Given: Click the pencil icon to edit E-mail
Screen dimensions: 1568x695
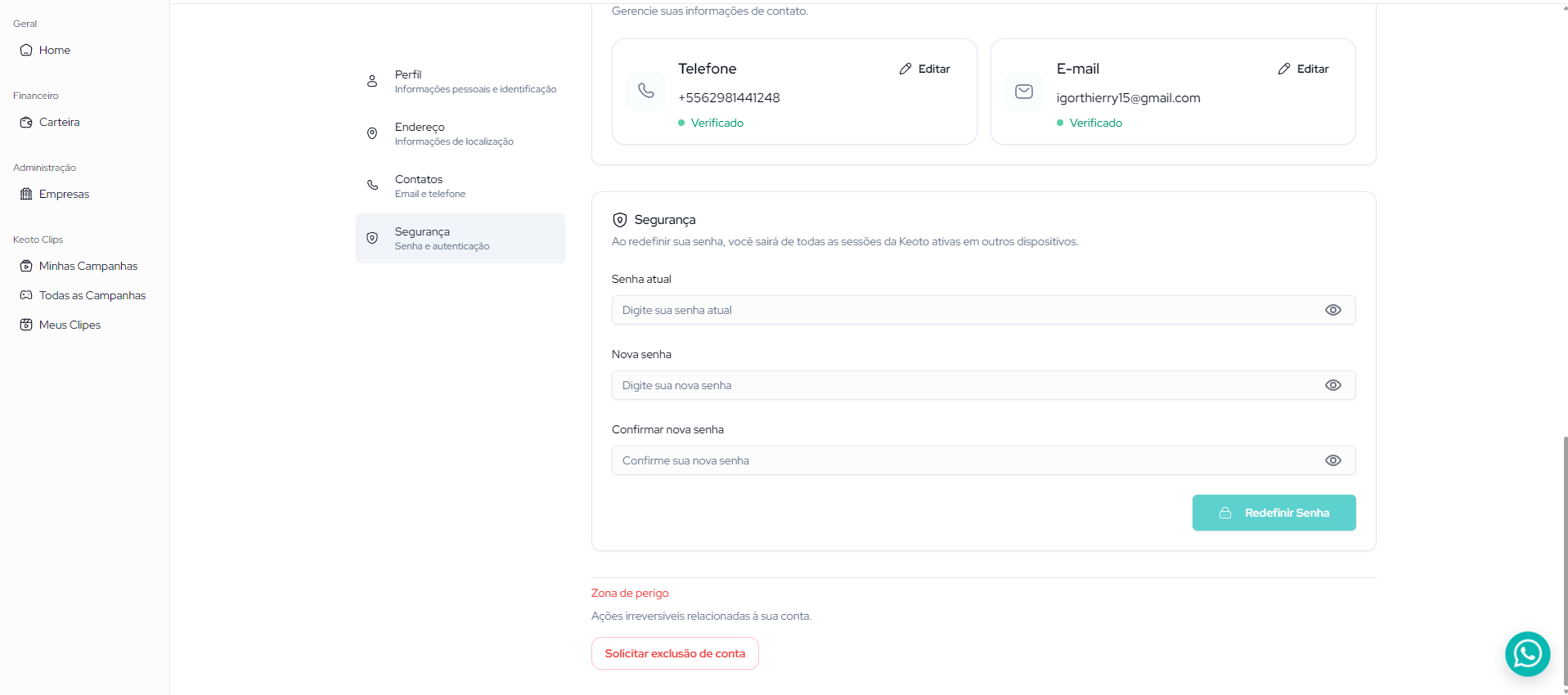Looking at the screenshot, I should pyautogui.click(x=1284, y=69).
